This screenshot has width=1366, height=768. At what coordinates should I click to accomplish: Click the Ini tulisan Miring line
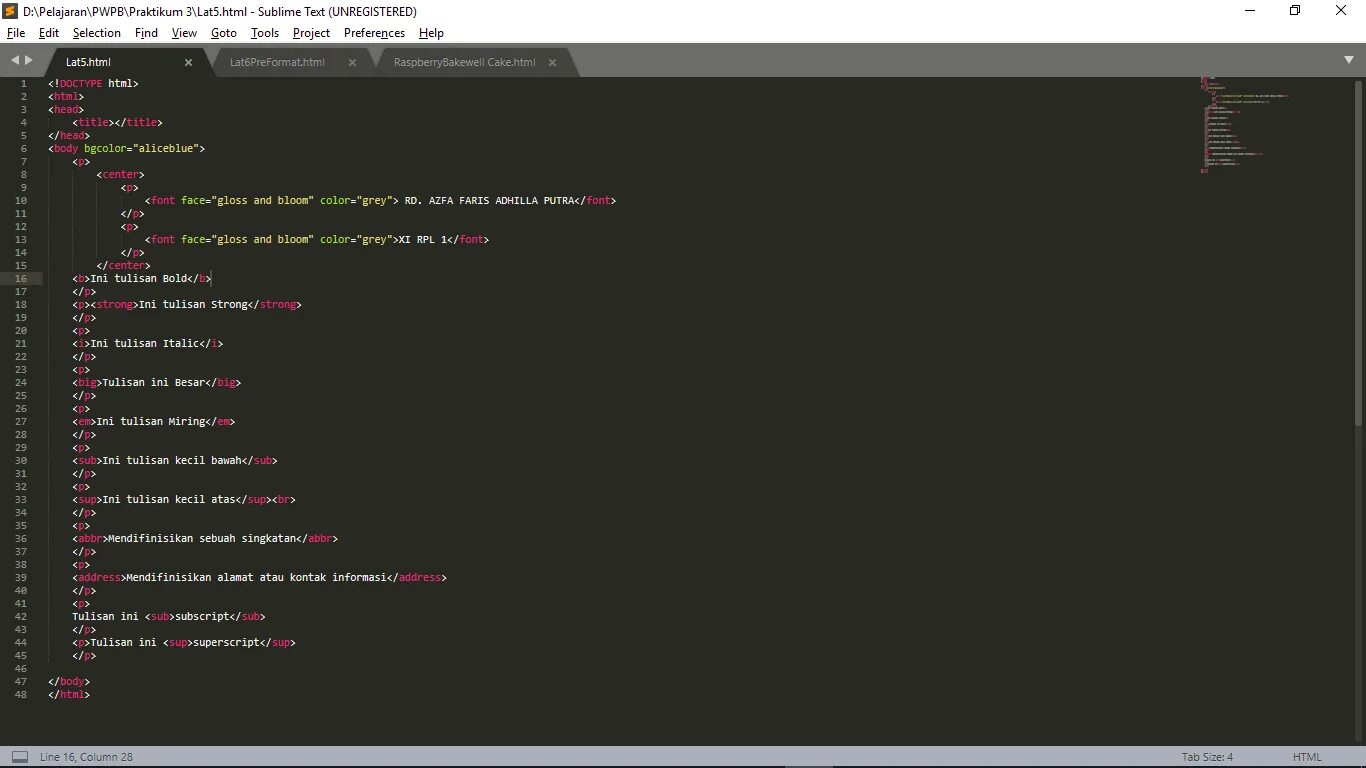(x=154, y=421)
